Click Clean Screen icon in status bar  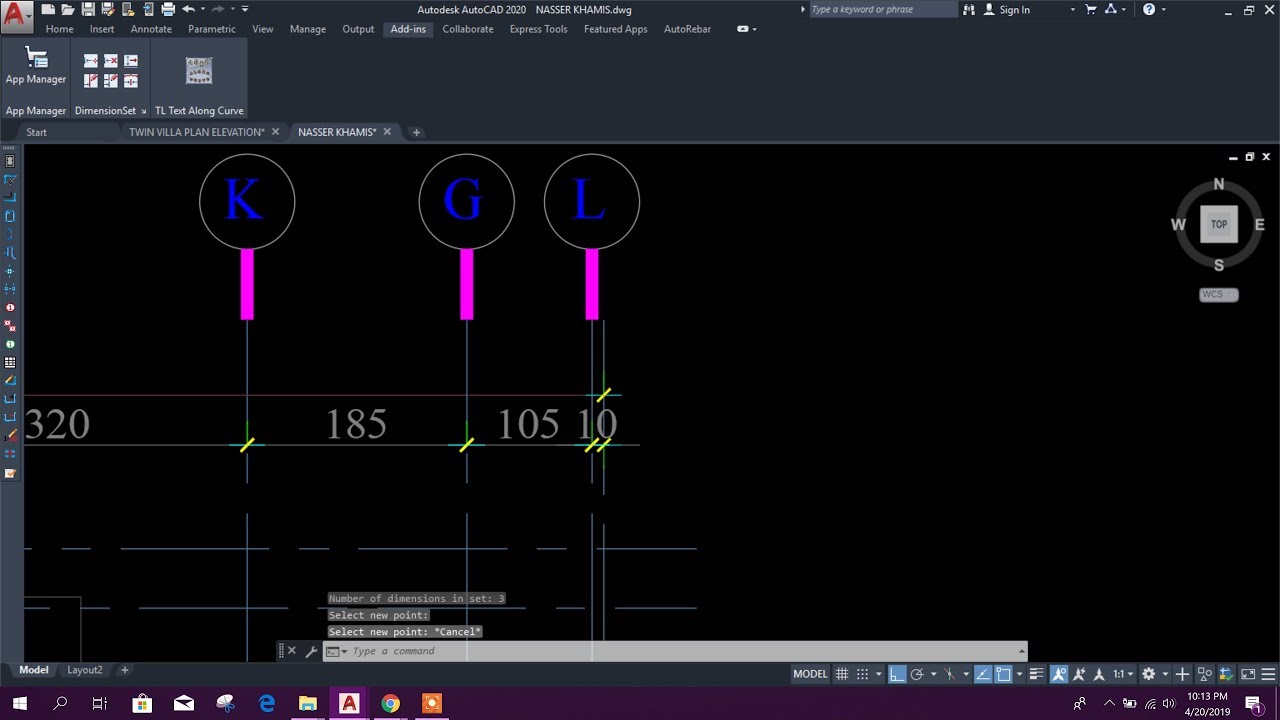[x=1248, y=674]
